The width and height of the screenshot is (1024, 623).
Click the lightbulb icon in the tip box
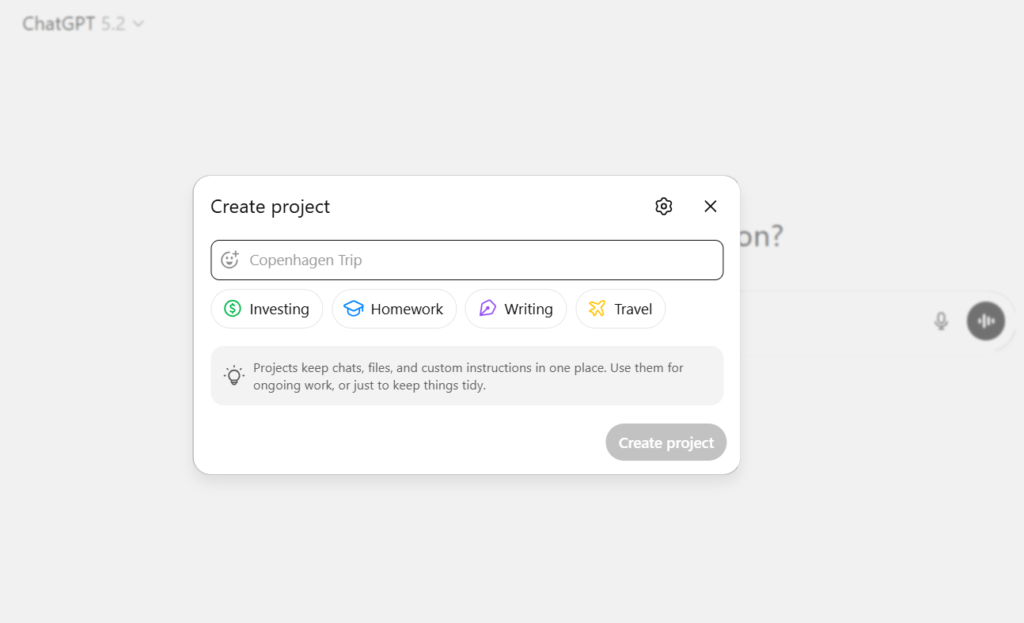click(x=234, y=375)
